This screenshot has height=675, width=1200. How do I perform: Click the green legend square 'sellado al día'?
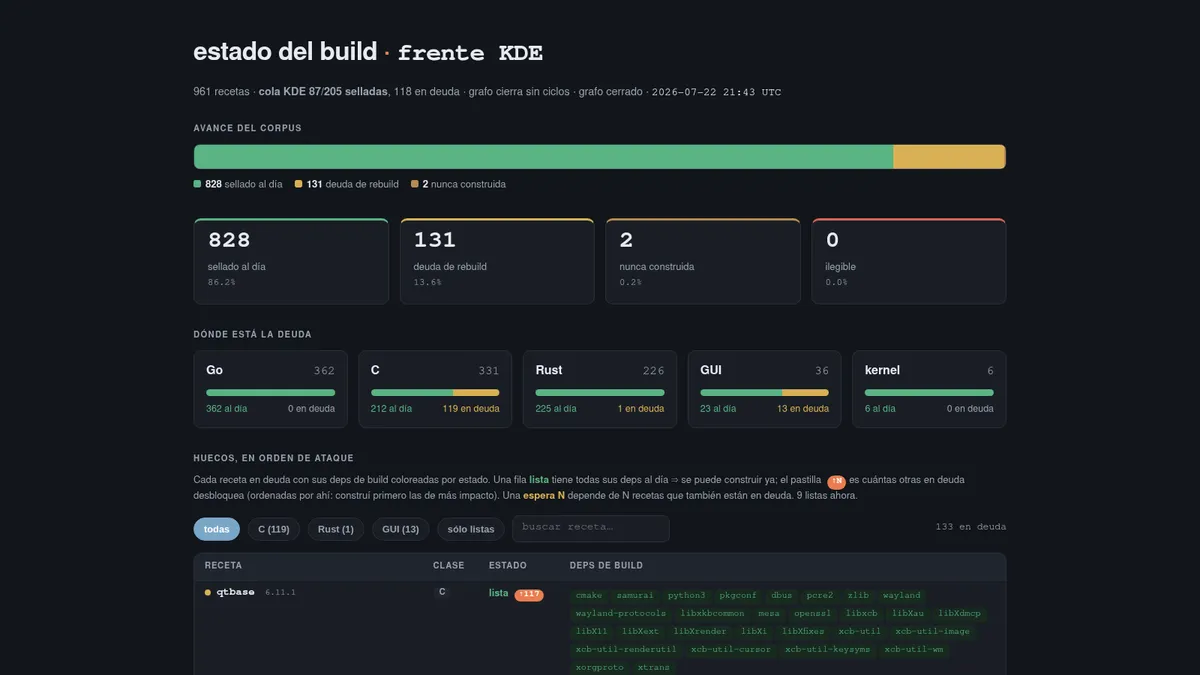tap(198, 184)
